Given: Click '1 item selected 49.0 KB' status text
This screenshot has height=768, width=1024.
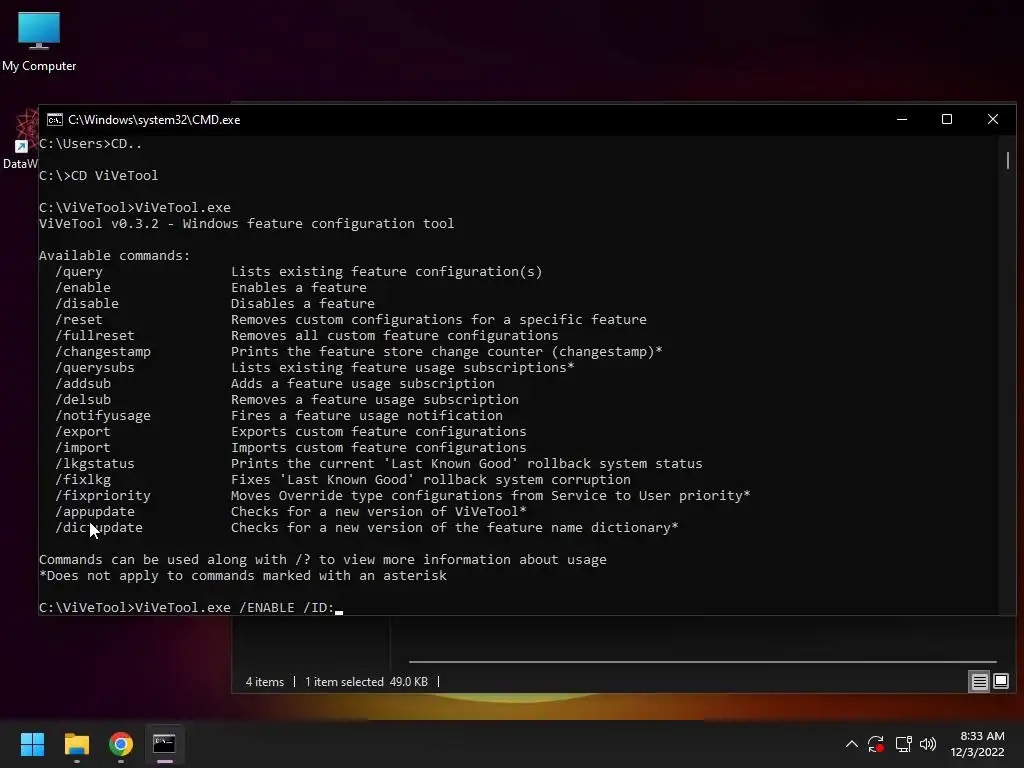Looking at the screenshot, I should tap(366, 682).
